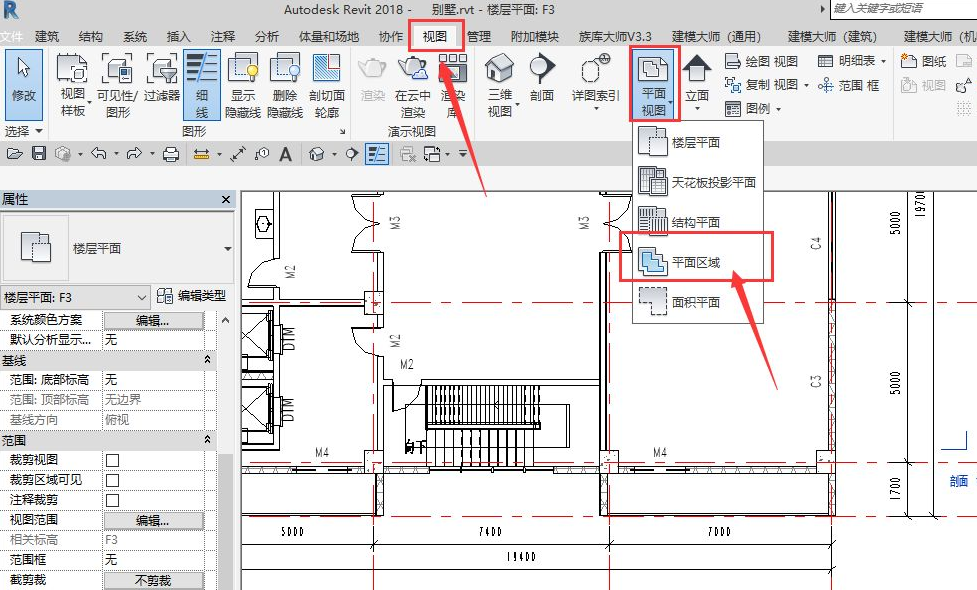The height and width of the screenshot is (590, 977).
Task: Switch to the 管理 ribbon tab
Action: point(479,37)
